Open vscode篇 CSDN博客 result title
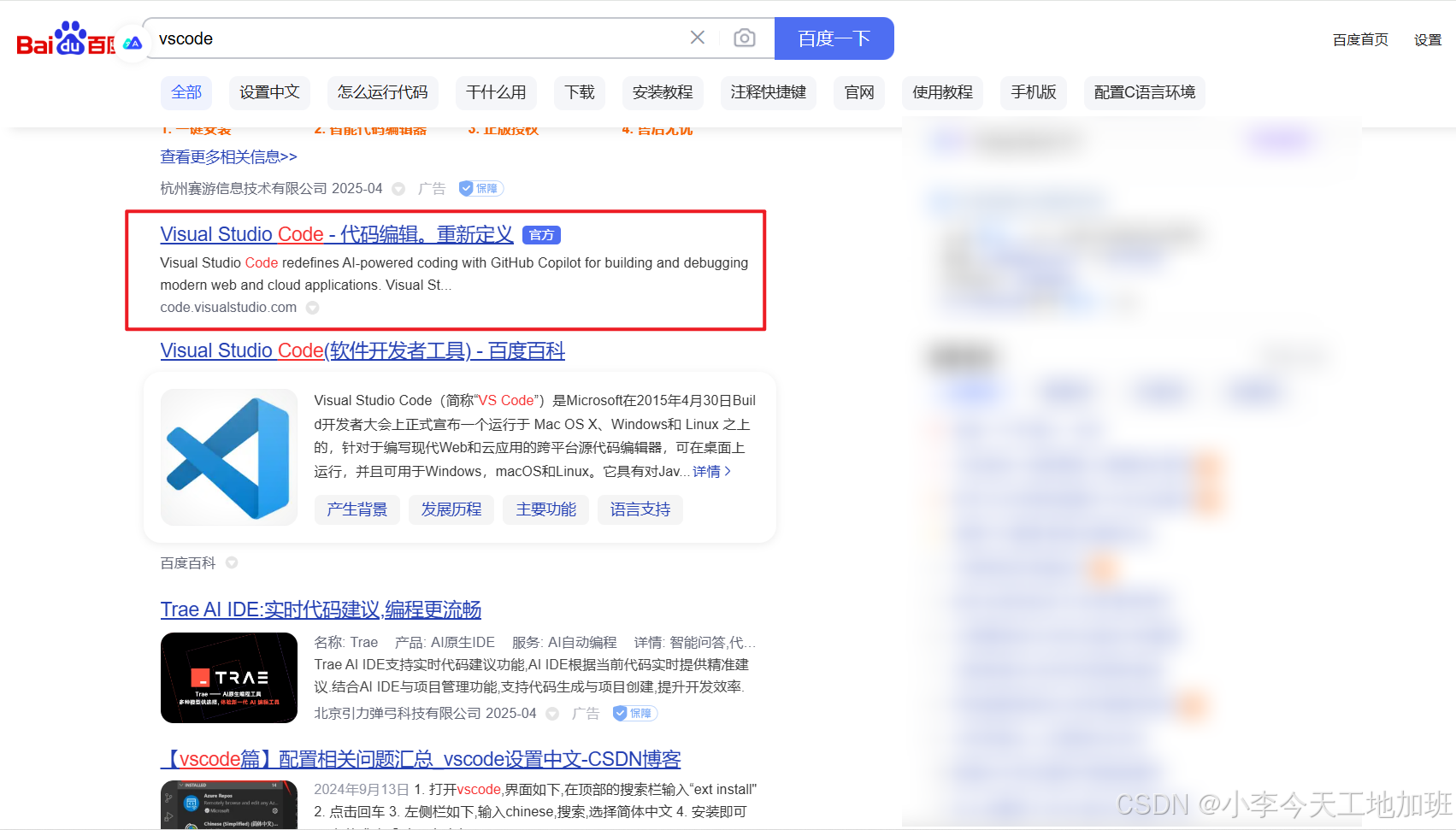Image resolution: width=1456 pixels, height=830 pixels. 420,759
